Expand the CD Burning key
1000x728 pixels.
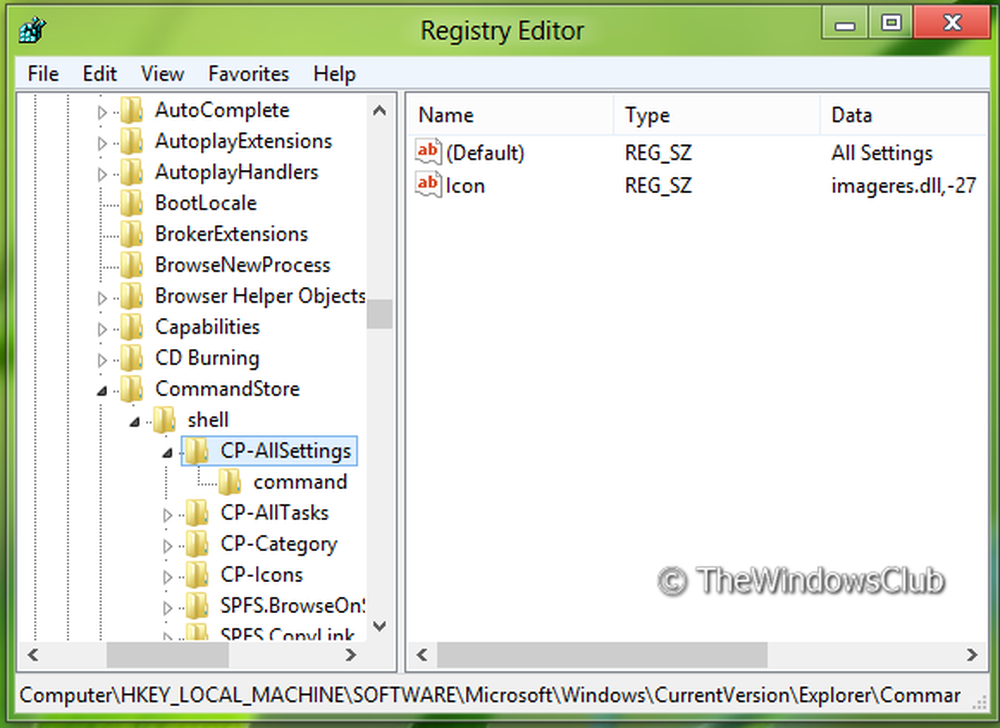point(102,360)
